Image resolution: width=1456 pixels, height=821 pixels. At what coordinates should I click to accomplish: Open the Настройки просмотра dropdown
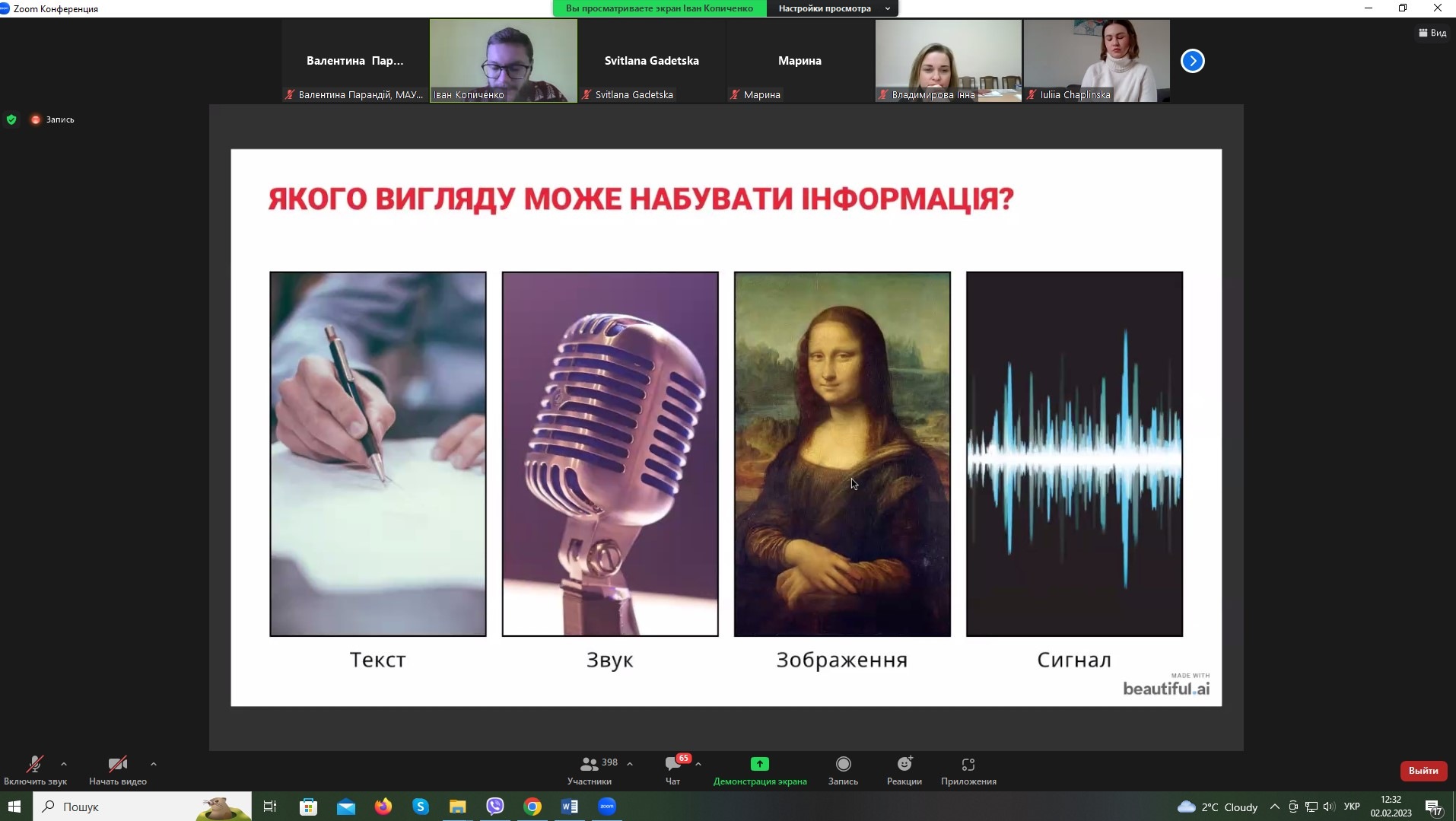[x=833, y=8]
